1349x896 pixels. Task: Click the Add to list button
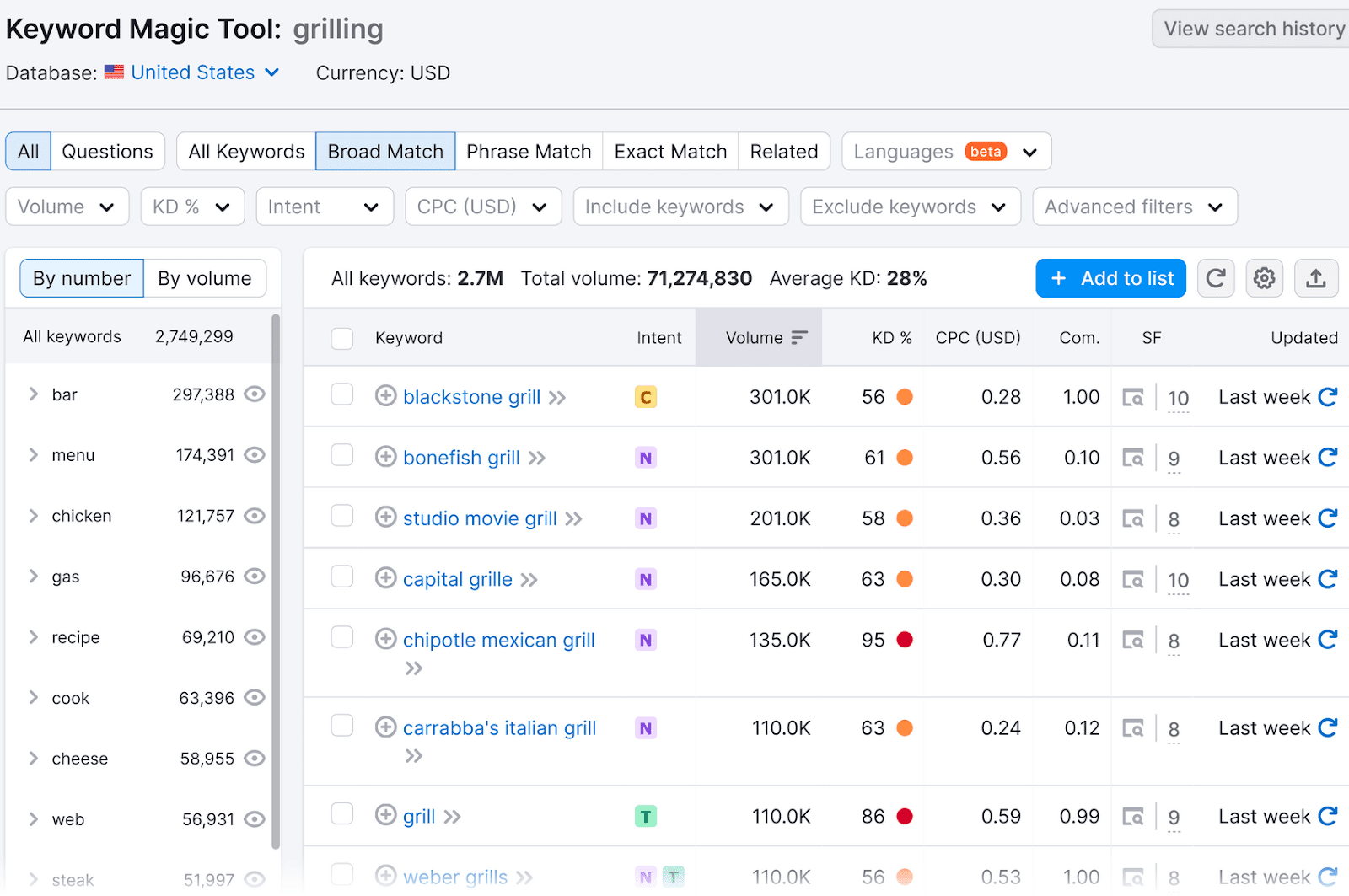point(1110,277)
